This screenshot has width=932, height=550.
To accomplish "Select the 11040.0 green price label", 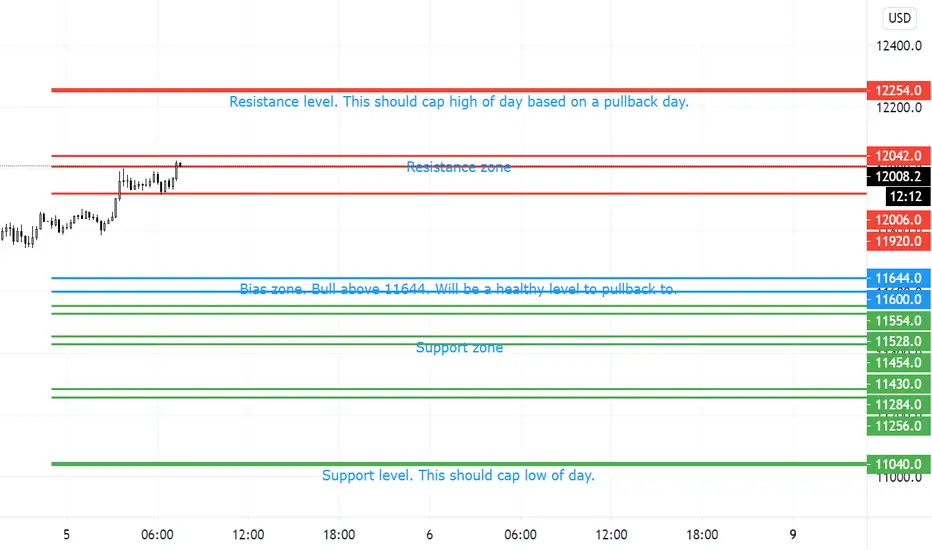I will click(898, 464).
